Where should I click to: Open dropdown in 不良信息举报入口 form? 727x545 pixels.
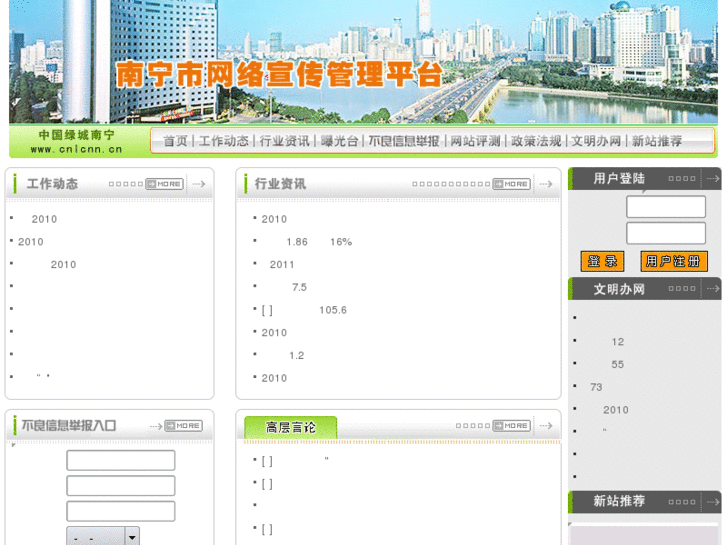pos(103,537)
